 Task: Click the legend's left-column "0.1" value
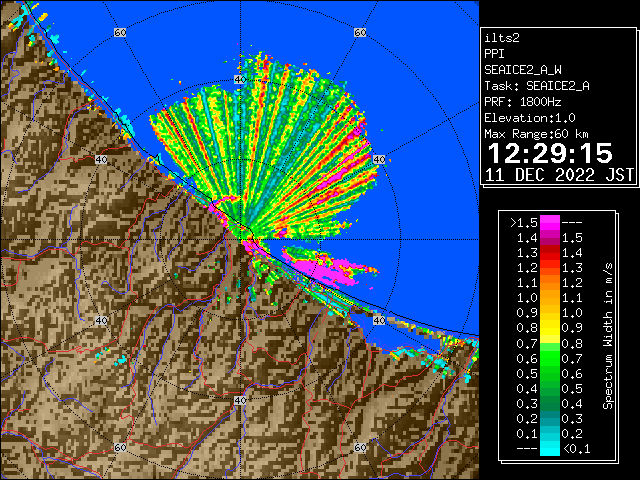[x=527, y=433]
